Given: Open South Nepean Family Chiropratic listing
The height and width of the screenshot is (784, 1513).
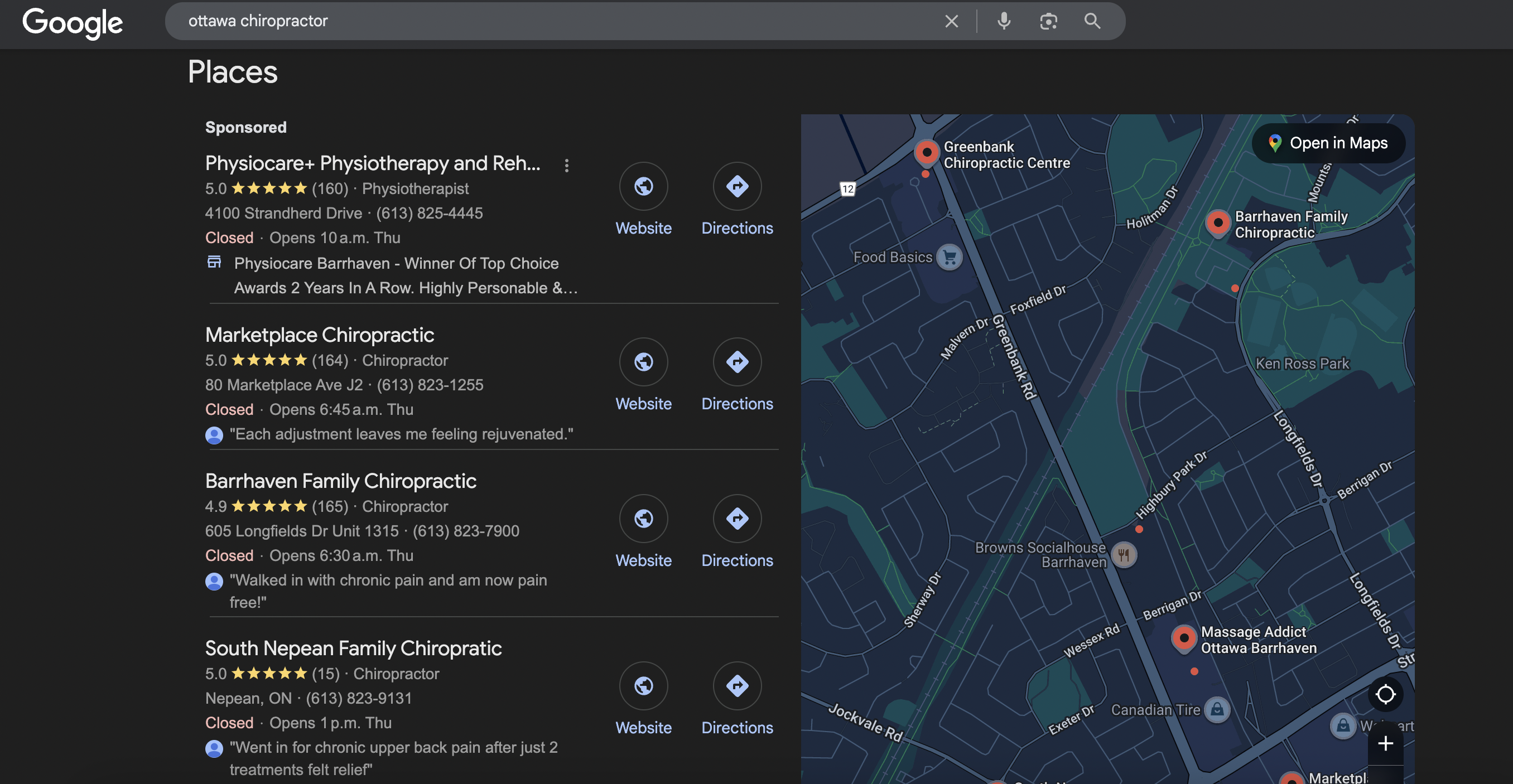Looking at the screenshot, I should pos(353,649).
